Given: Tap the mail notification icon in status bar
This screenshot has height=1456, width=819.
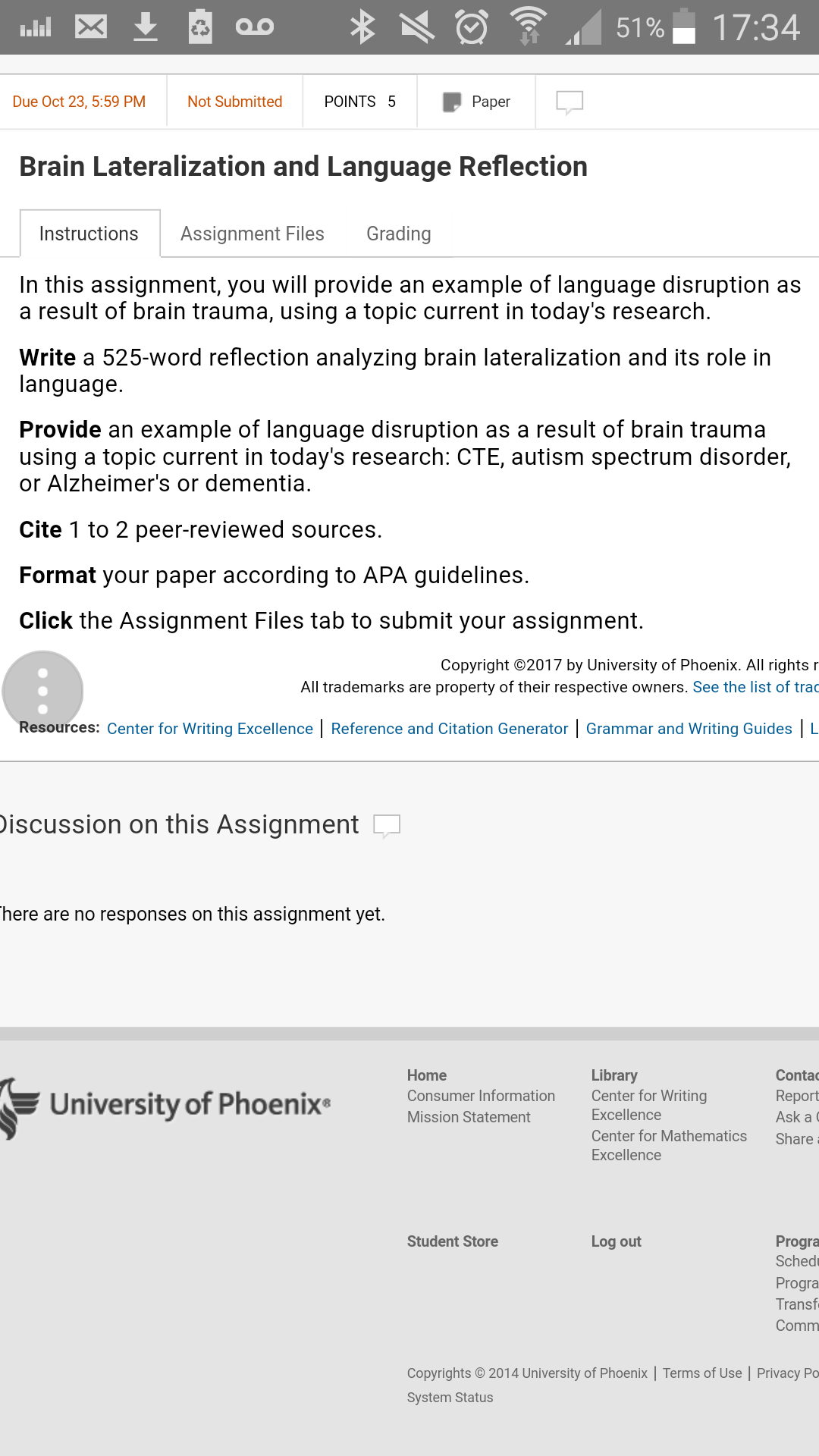Looking at the screenshot, I should click(91, 27).
